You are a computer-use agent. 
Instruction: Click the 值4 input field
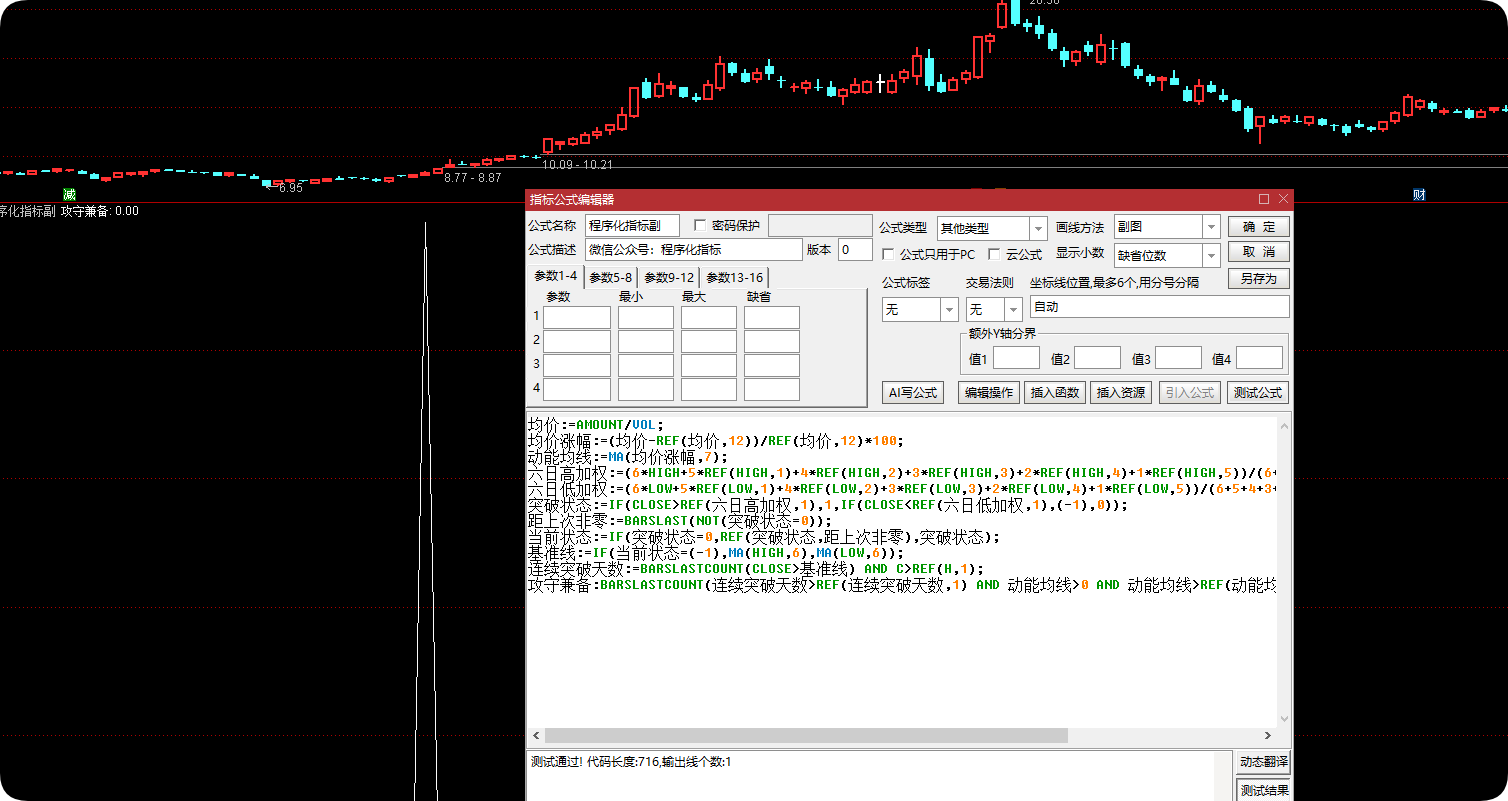[x=1259, y=358]
